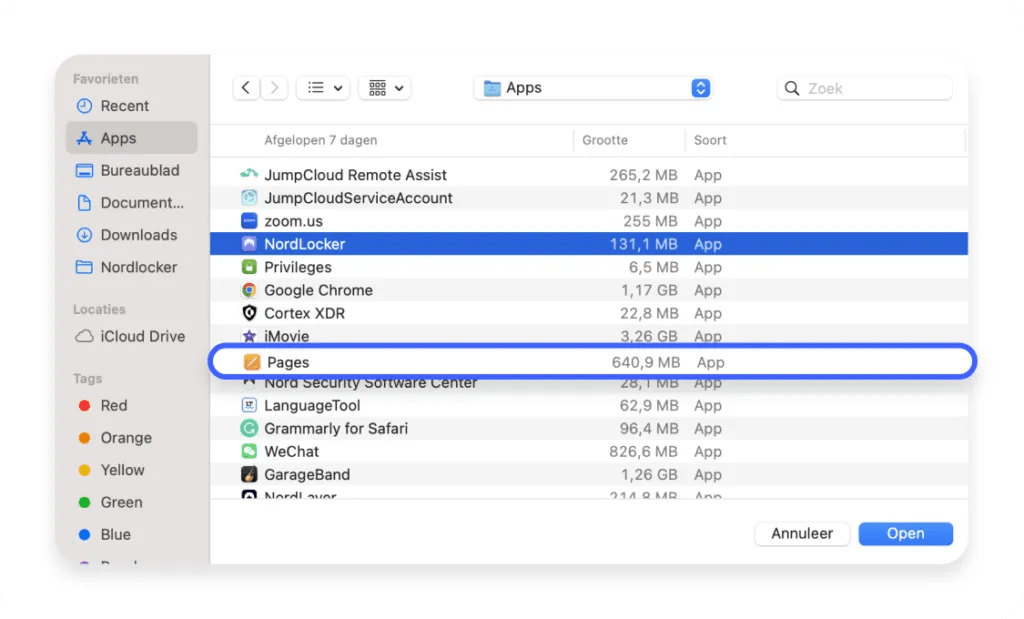Open iCloud Drive in the sidebar
1024x619 pixels.
(131, 336)
